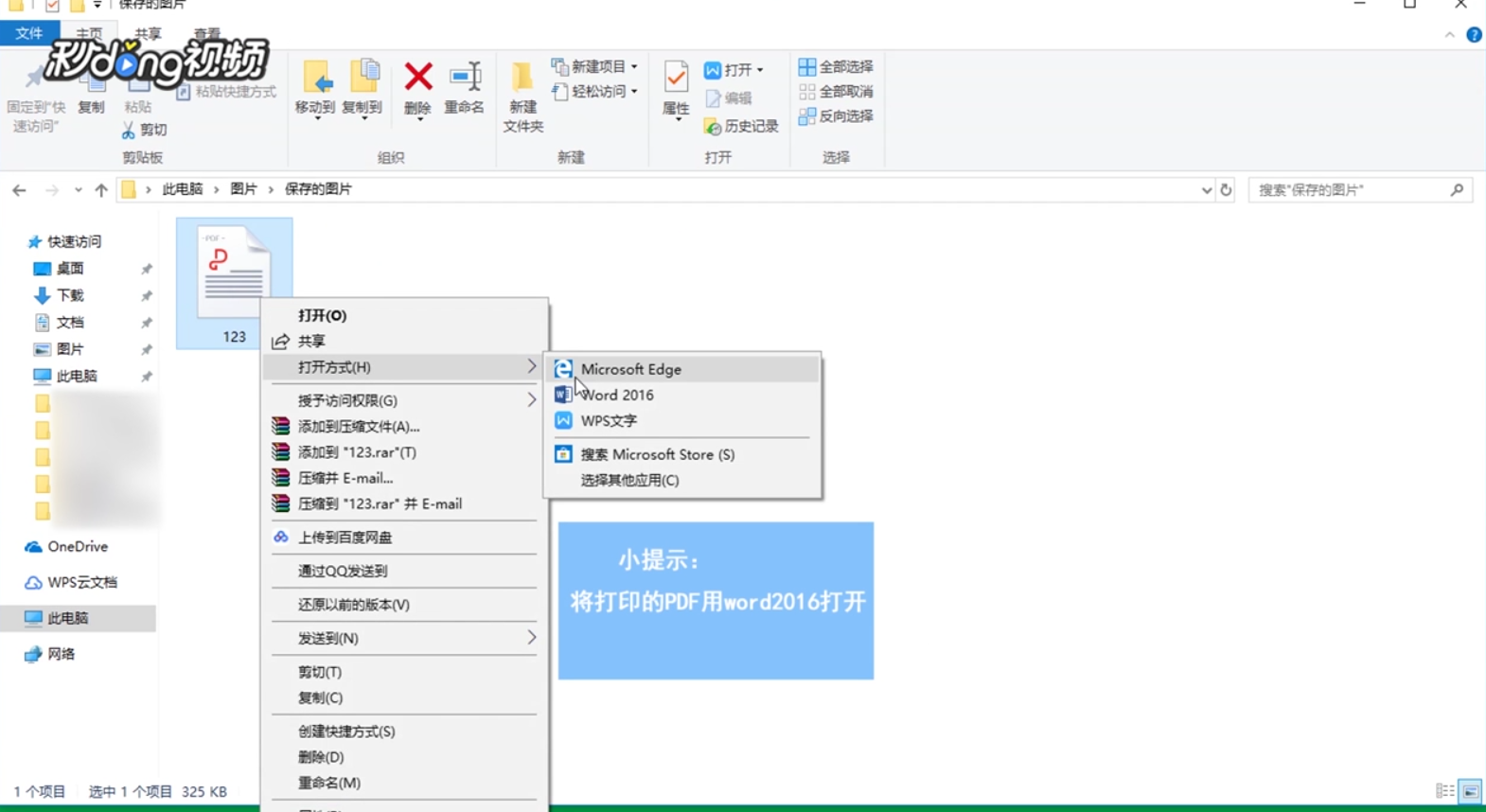Upload file with 上传到百度网盘
This screenshot has width=1486, height=812.
pos(404,537)
